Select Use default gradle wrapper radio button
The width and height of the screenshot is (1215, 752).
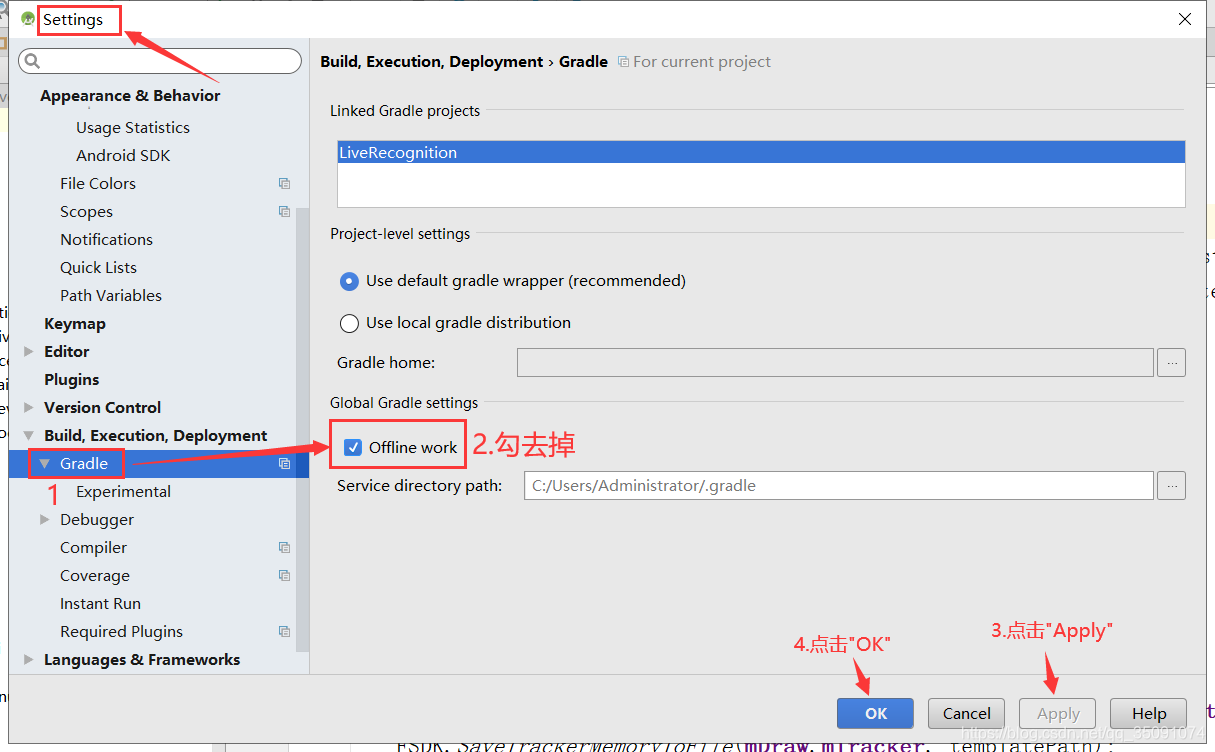click(349, 281)
